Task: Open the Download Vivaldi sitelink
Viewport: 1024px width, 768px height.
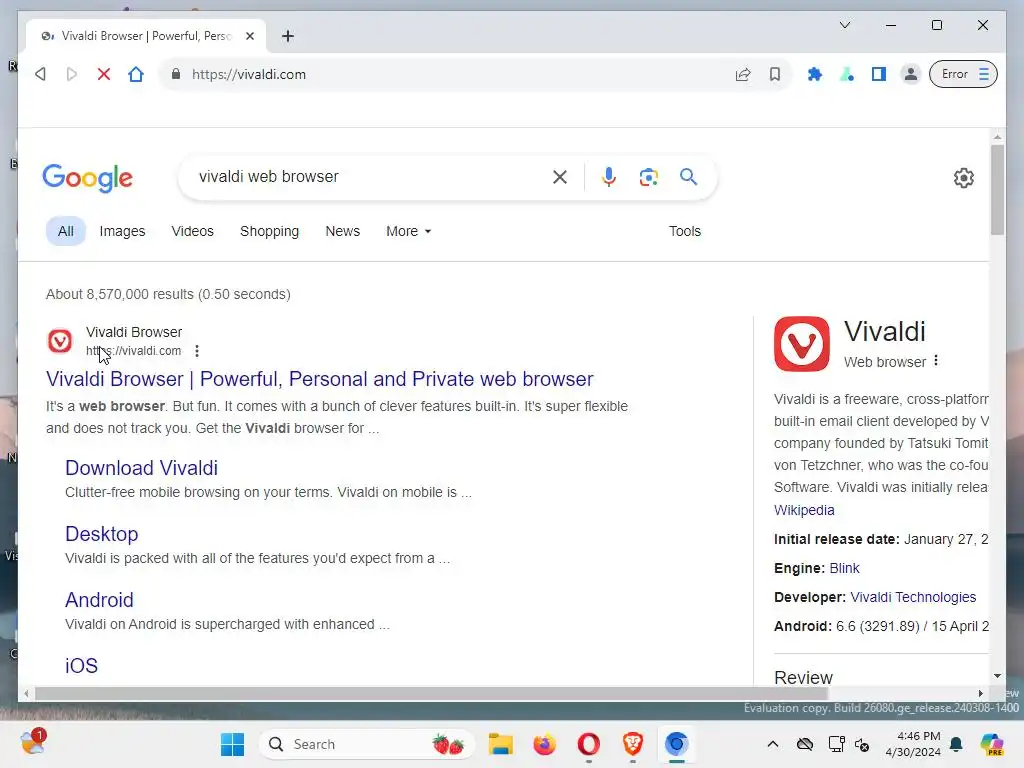Action: 141,468
